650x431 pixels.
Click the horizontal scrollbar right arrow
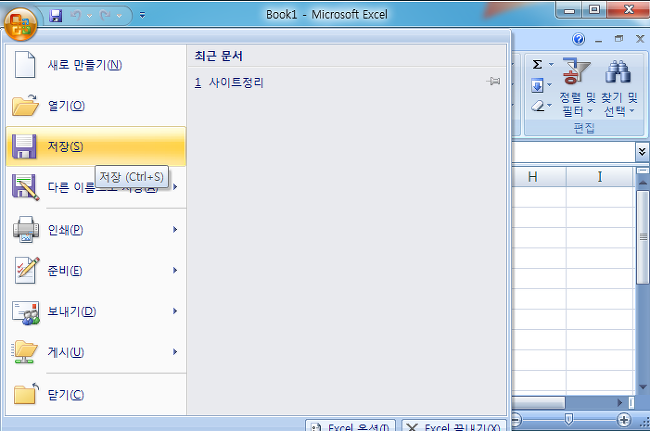[620, 402]
